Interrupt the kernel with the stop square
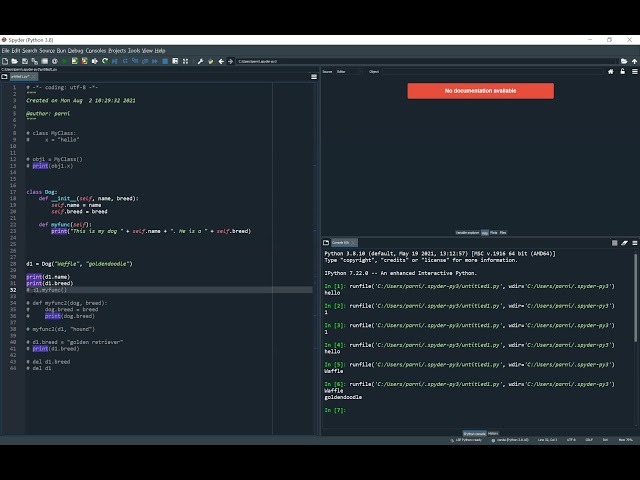 614,243
